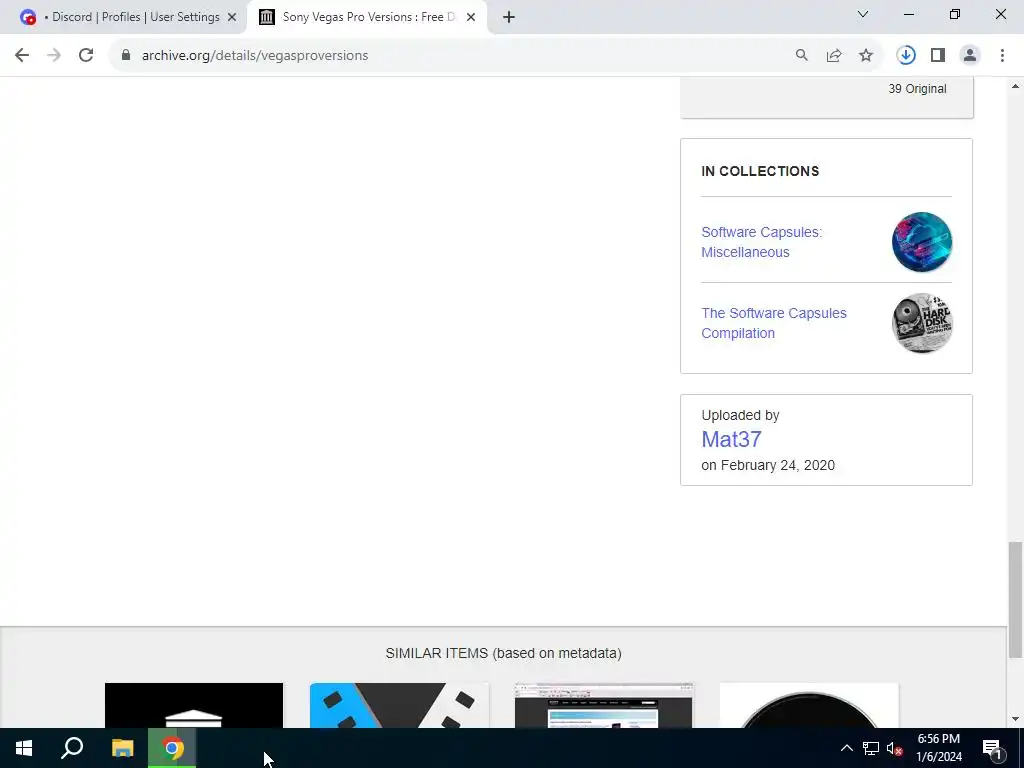1024x768 pixels.
Task: Launch File Explorer from taskbar
Action: click(122, 748)
